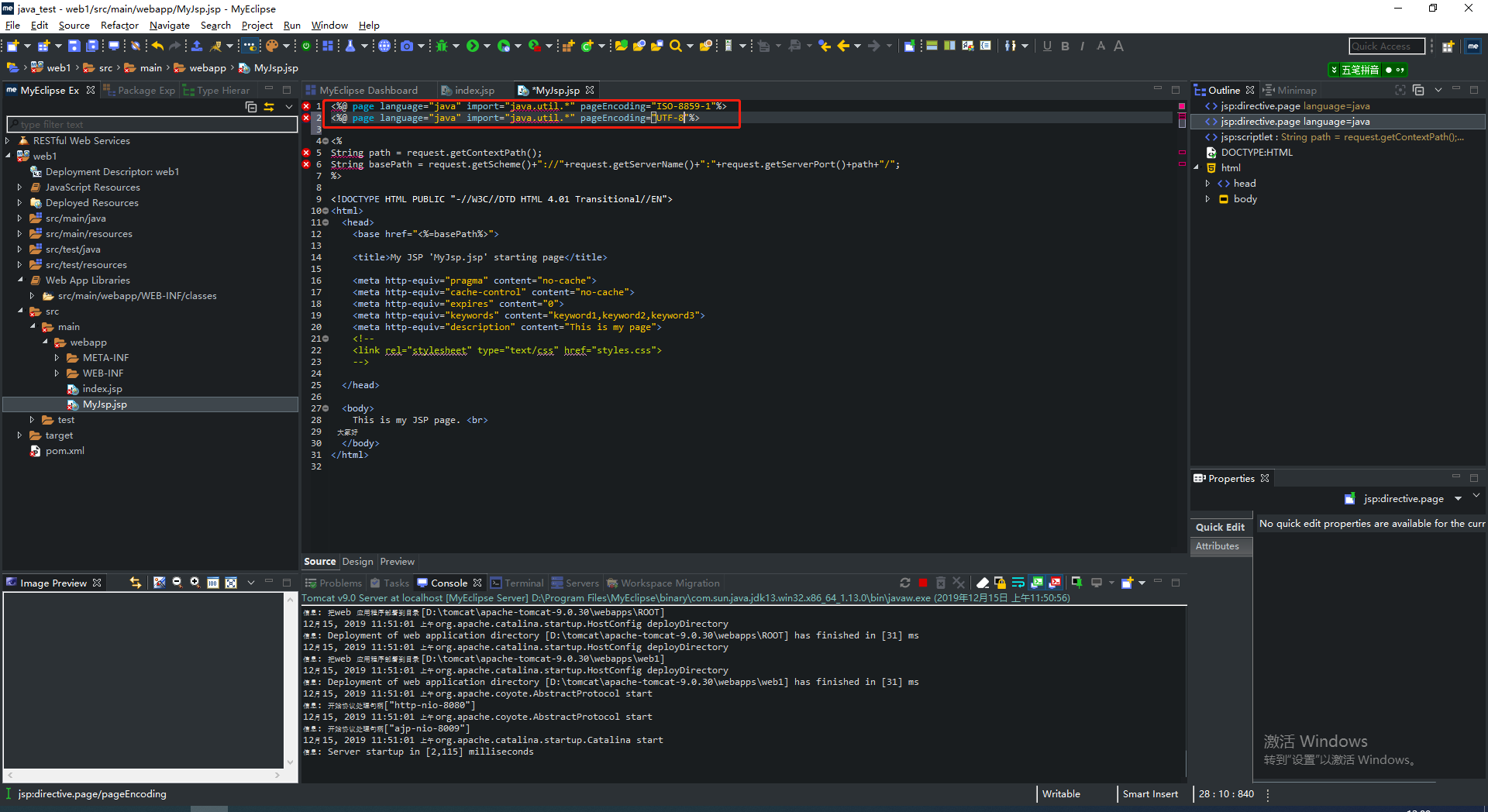
Task: Open the Open Perspective icon
Action: pyautogui.click(x=1448, y=46)
